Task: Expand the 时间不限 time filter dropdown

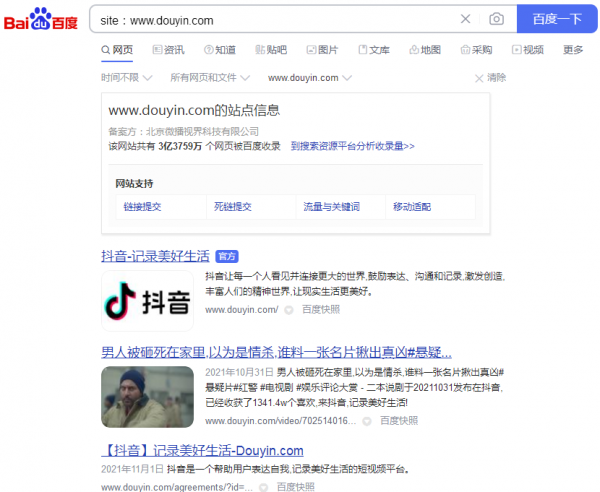Action: pyautogui.click(x=127, y=78)
